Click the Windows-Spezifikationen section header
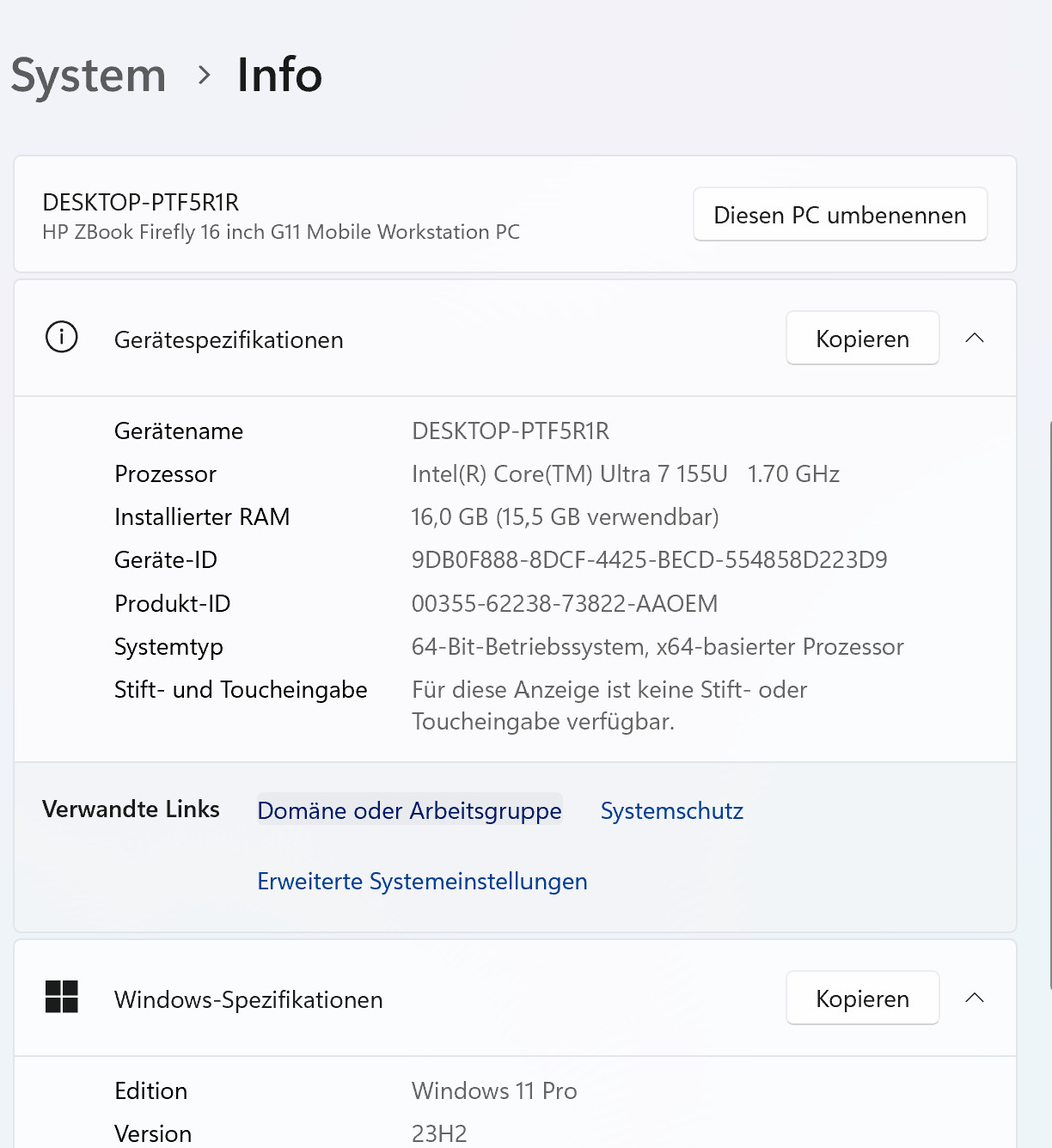The width and height of the screenshot is (1052, 1148). pyautogui.click(x=515, y=998)
